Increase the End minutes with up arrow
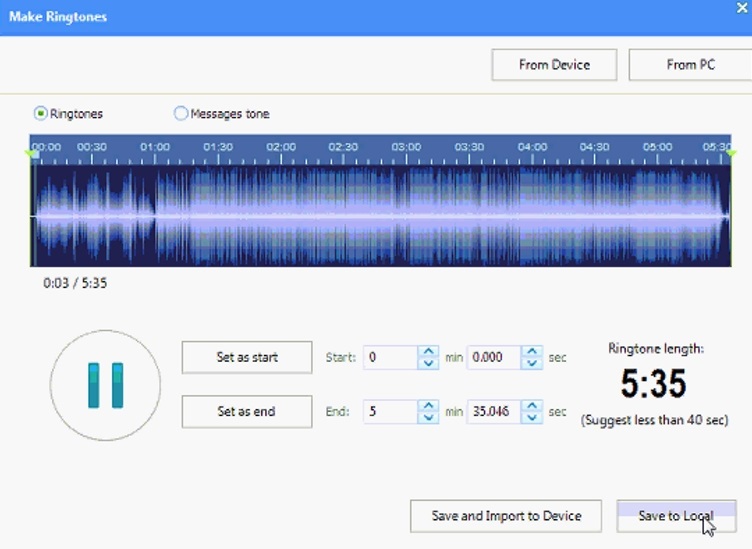This screenshot has height=549, width=752. click(428, 406)
